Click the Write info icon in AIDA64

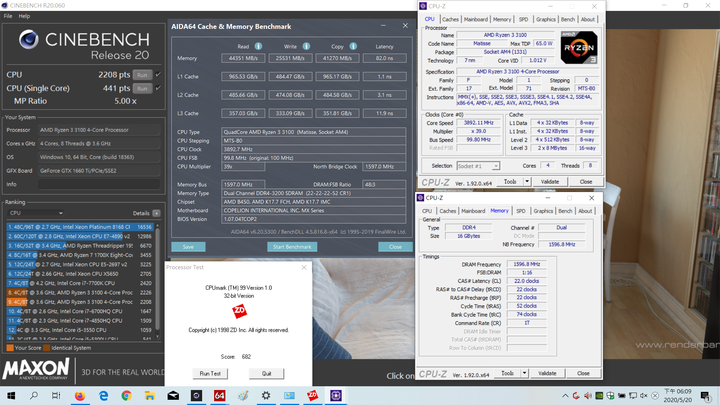[x=306, y=46]
